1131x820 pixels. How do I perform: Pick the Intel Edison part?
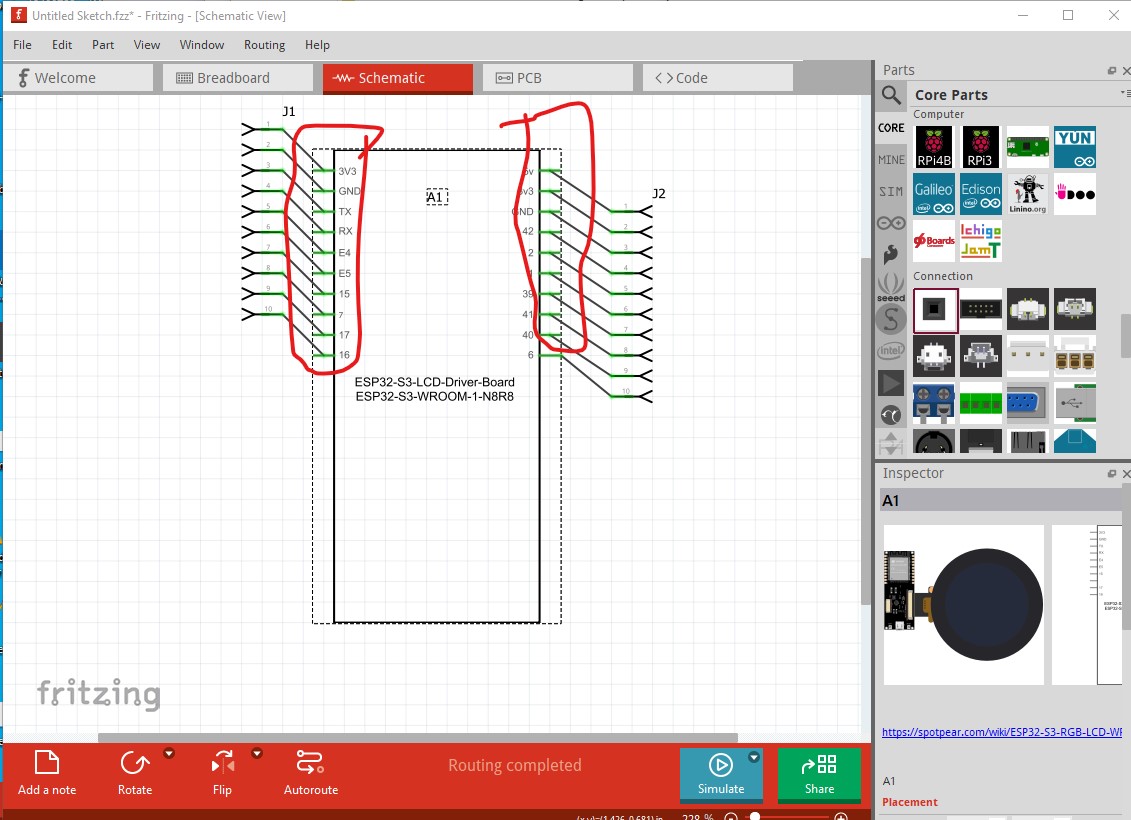[980, 194]
